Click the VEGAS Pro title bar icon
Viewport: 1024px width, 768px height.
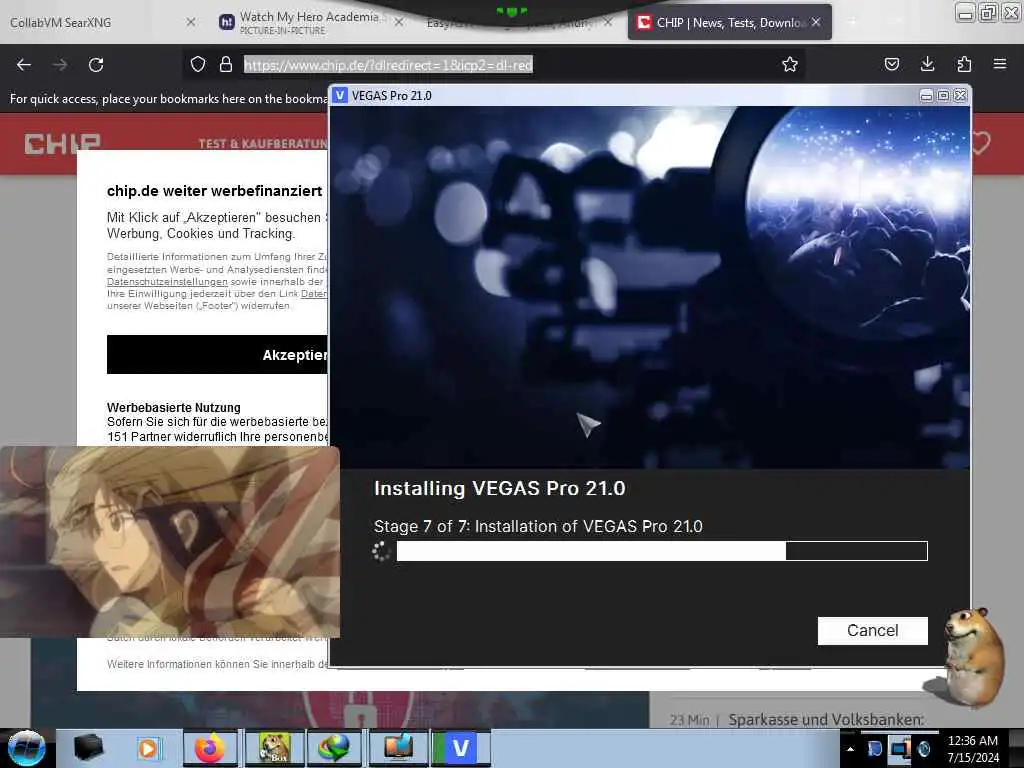coord(340,95)
